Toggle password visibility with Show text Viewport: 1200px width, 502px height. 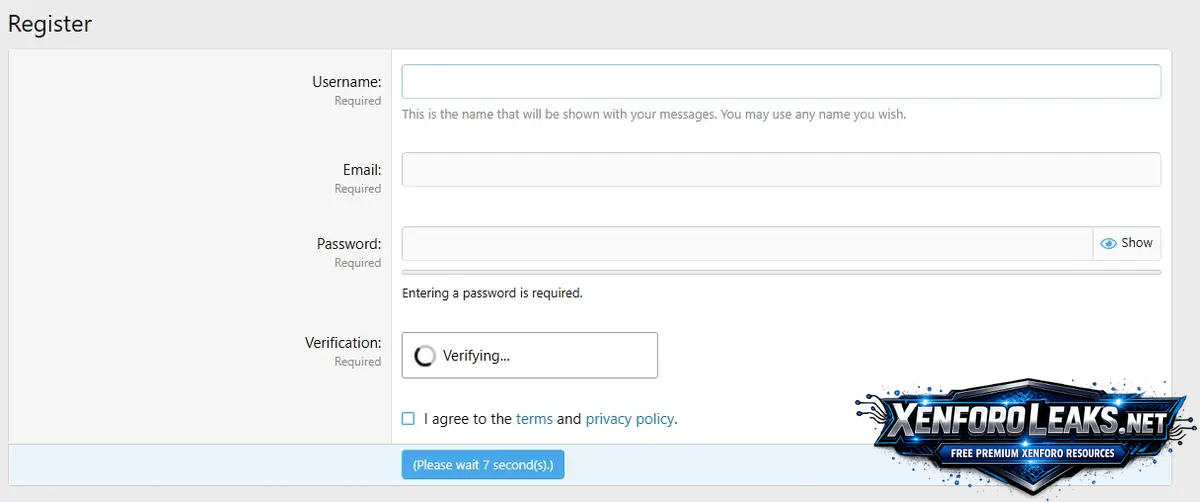1137,243
